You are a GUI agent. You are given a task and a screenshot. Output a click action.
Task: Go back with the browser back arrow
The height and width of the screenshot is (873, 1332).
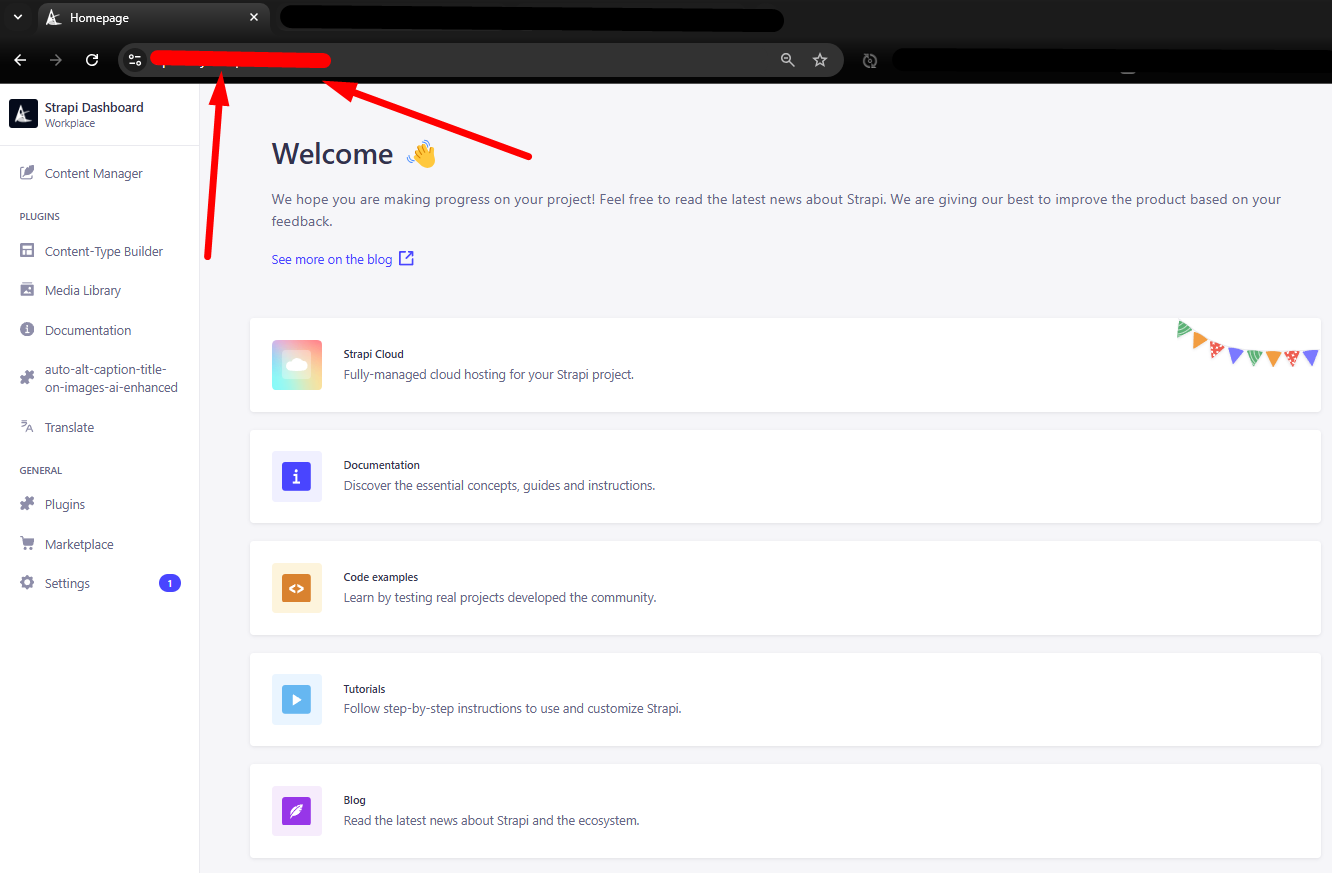pyautogui.click(x=20, y=60)
